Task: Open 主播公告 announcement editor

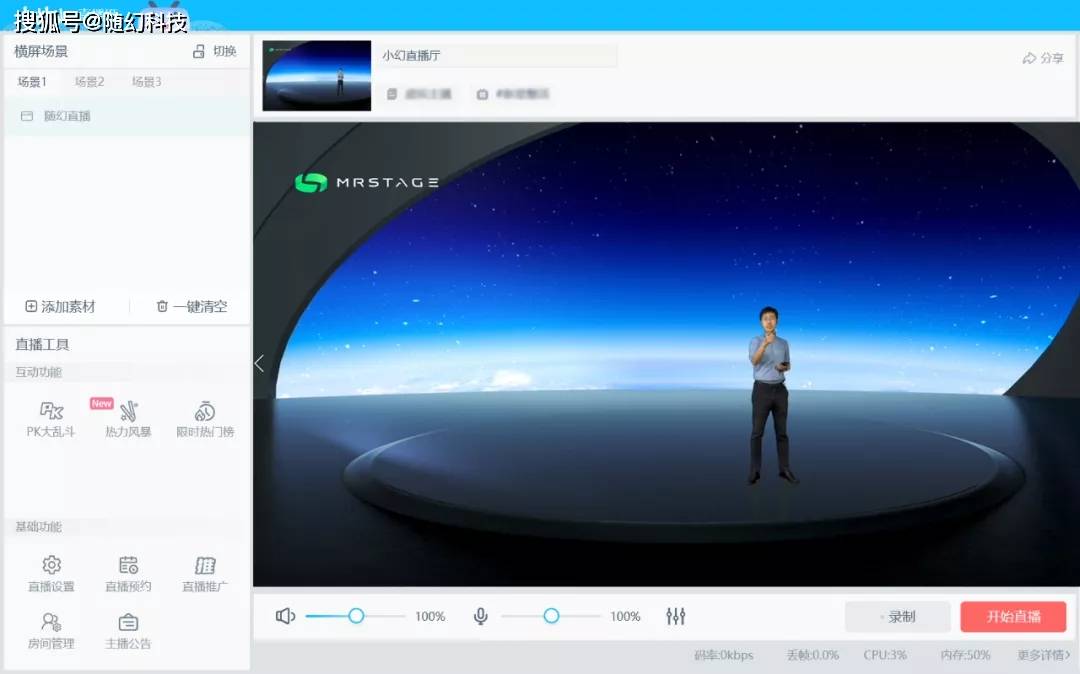Action: tap(127, 630)
